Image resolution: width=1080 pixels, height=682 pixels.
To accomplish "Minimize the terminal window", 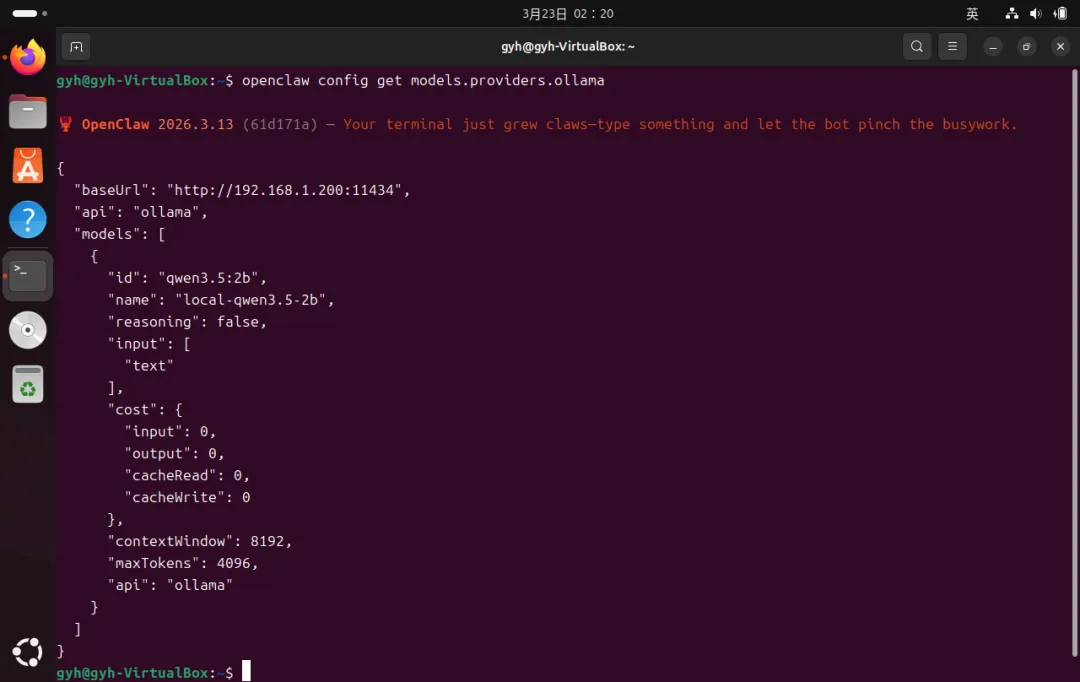I will 993,47.
